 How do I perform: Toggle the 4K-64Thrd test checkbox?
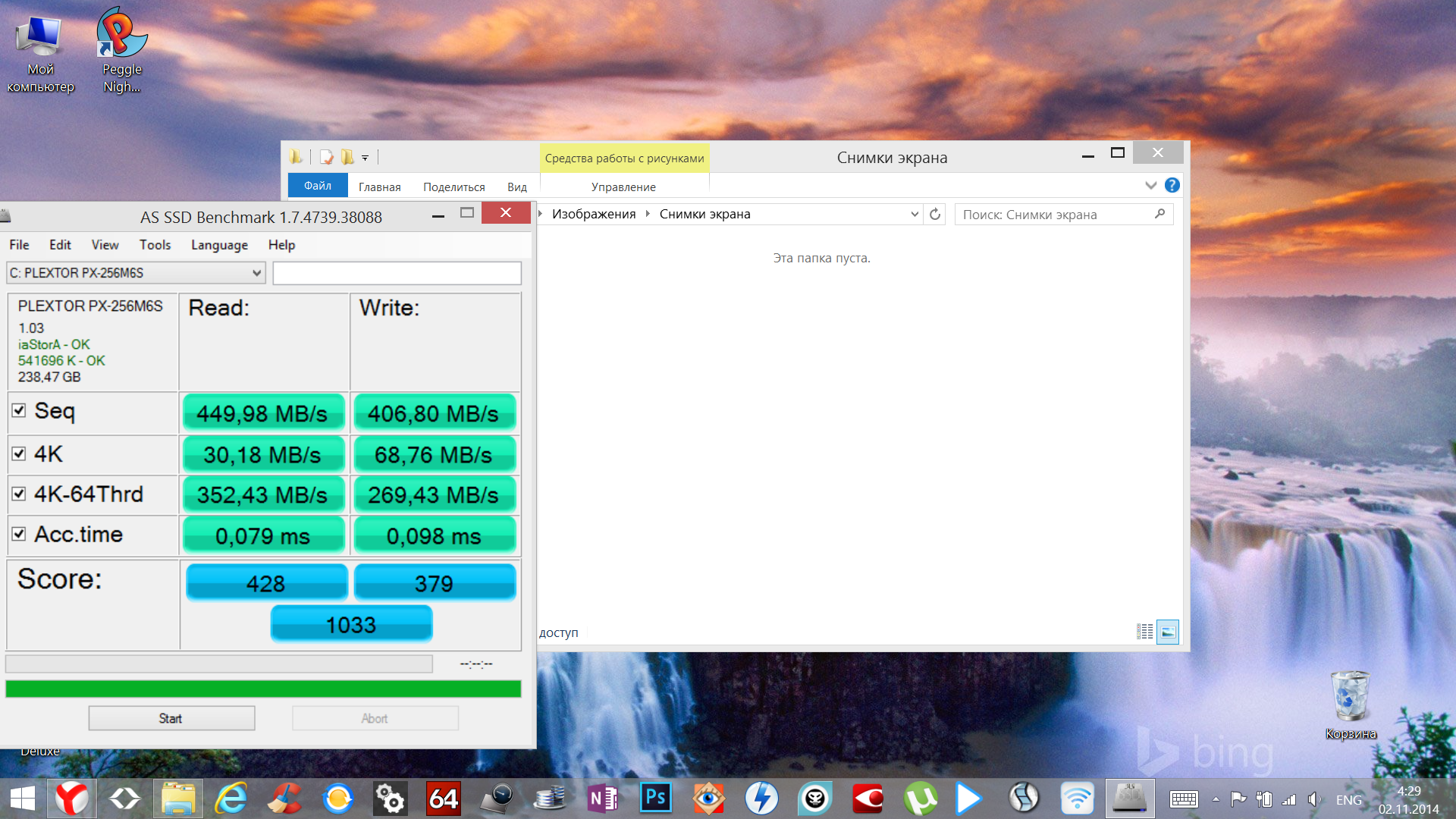click(19, 494)
